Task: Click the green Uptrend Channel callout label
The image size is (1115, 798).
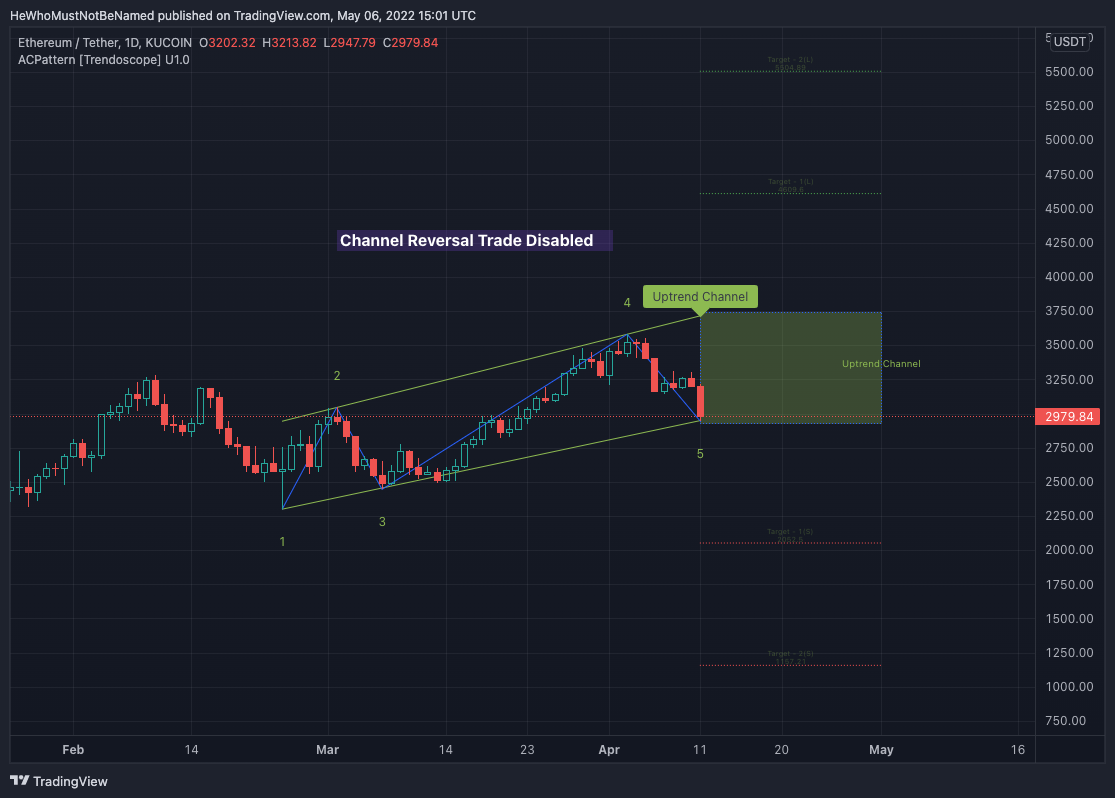Action: 700,297
